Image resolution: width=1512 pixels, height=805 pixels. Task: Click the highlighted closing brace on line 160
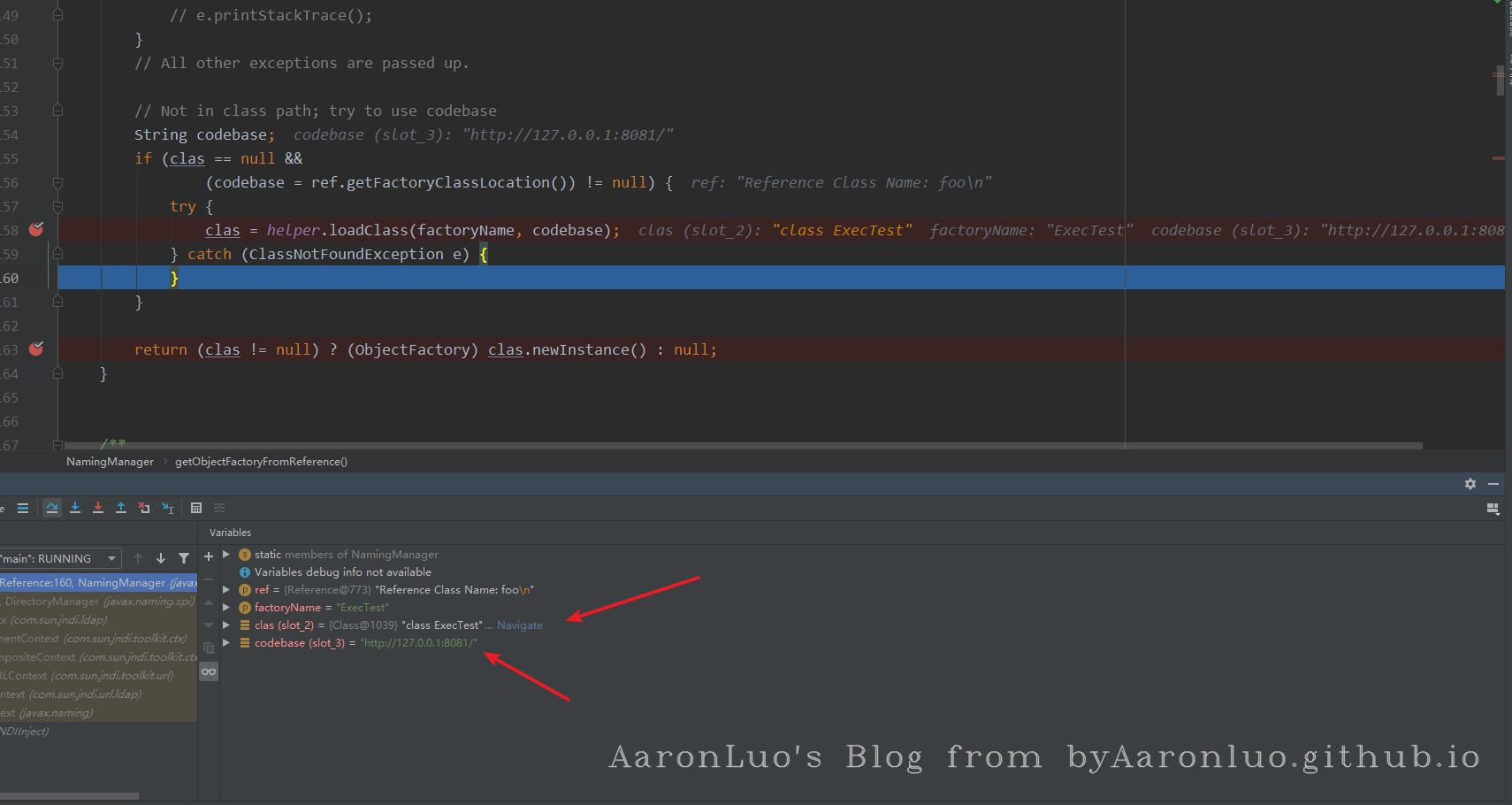[174, 278]
